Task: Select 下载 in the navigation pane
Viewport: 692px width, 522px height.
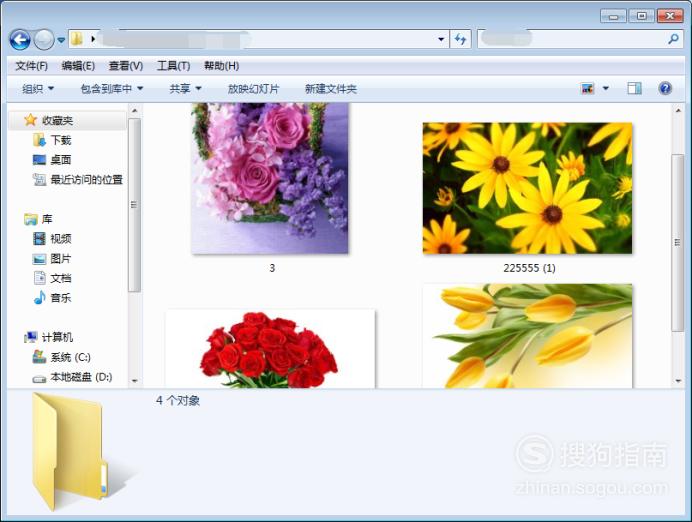Action: [61, 140]
